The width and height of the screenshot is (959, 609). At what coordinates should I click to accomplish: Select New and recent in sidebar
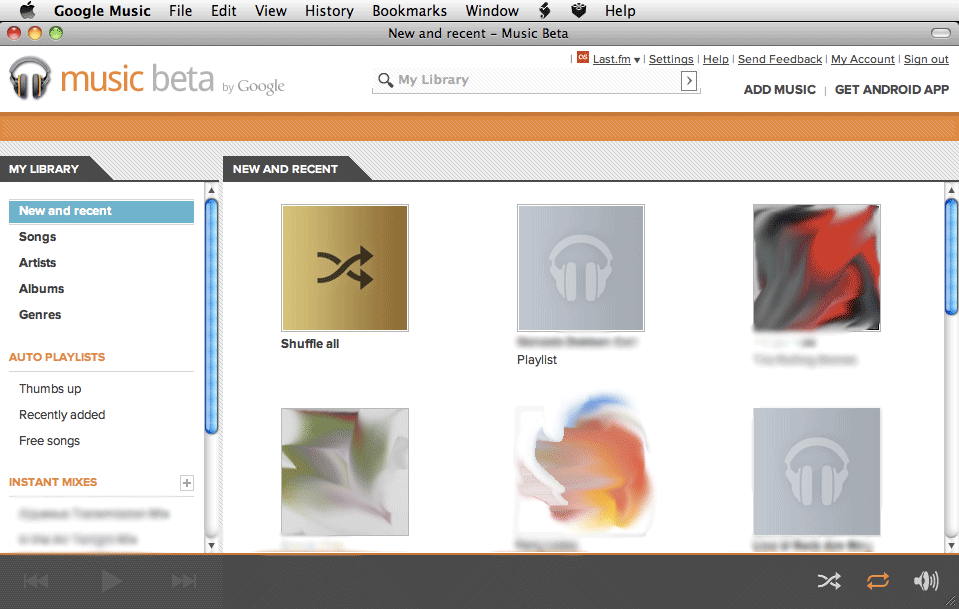102,211
